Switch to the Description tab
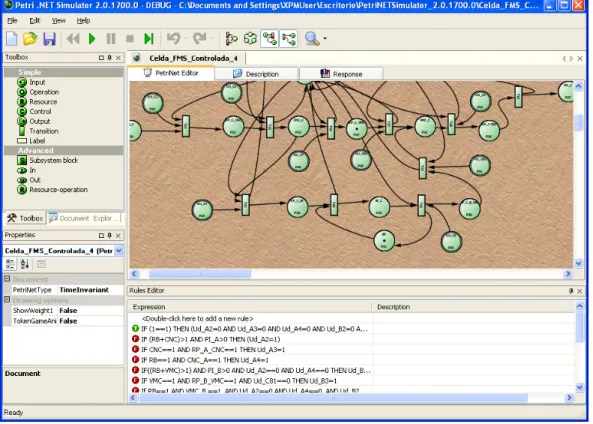Viewport: 593px width, 424px height. 256,74
